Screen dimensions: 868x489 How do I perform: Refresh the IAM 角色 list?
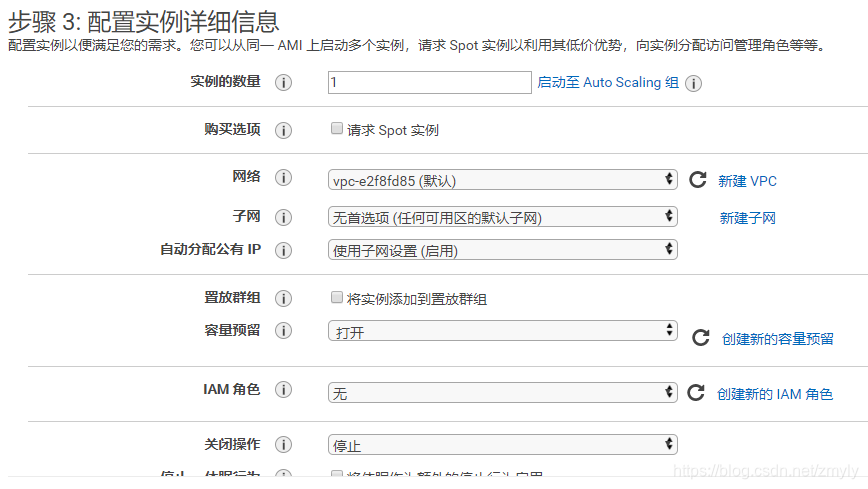(x=696, y=393)
